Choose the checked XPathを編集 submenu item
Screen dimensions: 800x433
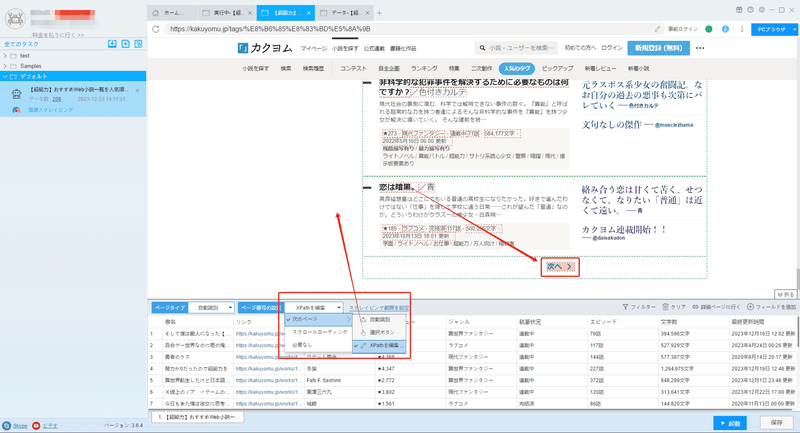coord(380,346)
